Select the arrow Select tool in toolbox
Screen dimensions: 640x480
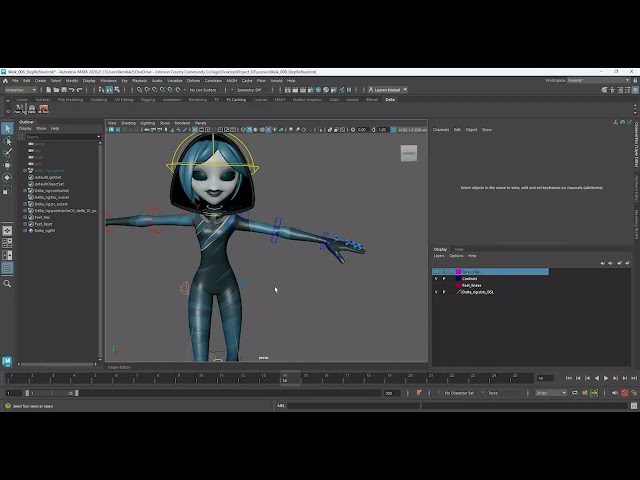point(7,129)
